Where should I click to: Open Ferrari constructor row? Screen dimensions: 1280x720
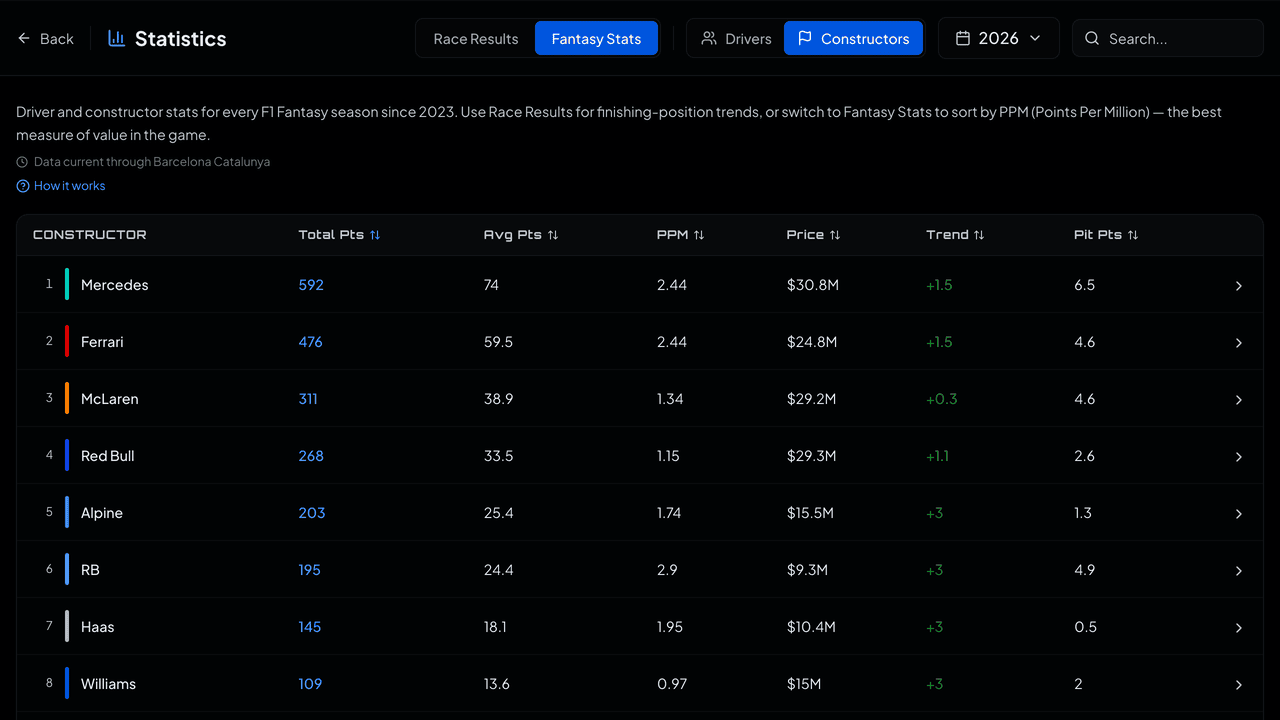pos(640,342)
